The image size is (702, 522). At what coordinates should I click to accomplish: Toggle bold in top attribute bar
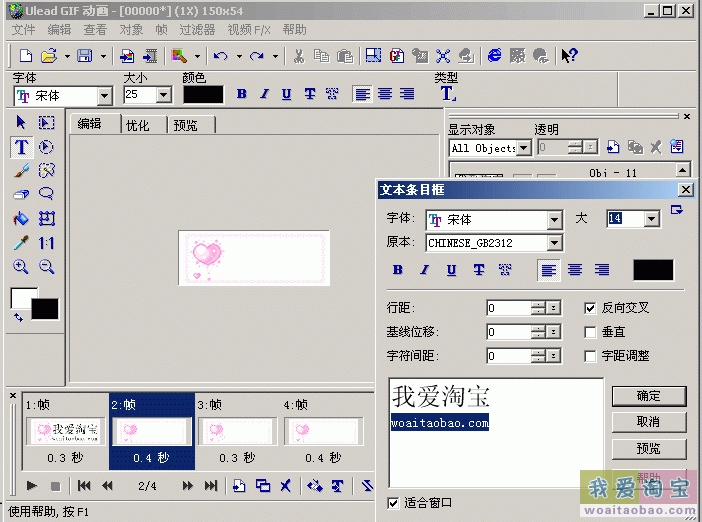click(242, 94)
